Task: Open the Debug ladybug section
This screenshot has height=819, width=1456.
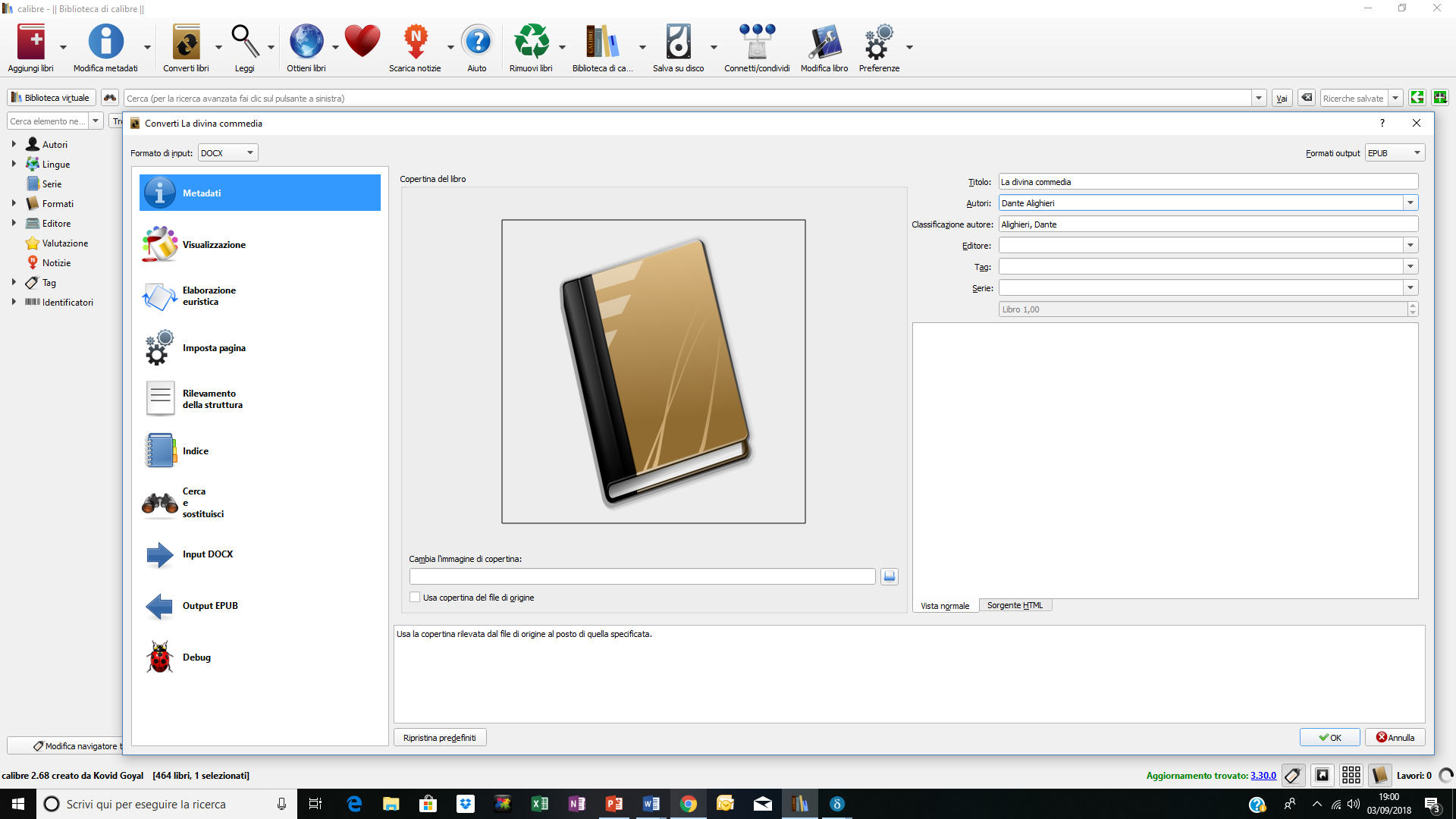Action: [x=260, y=657]
